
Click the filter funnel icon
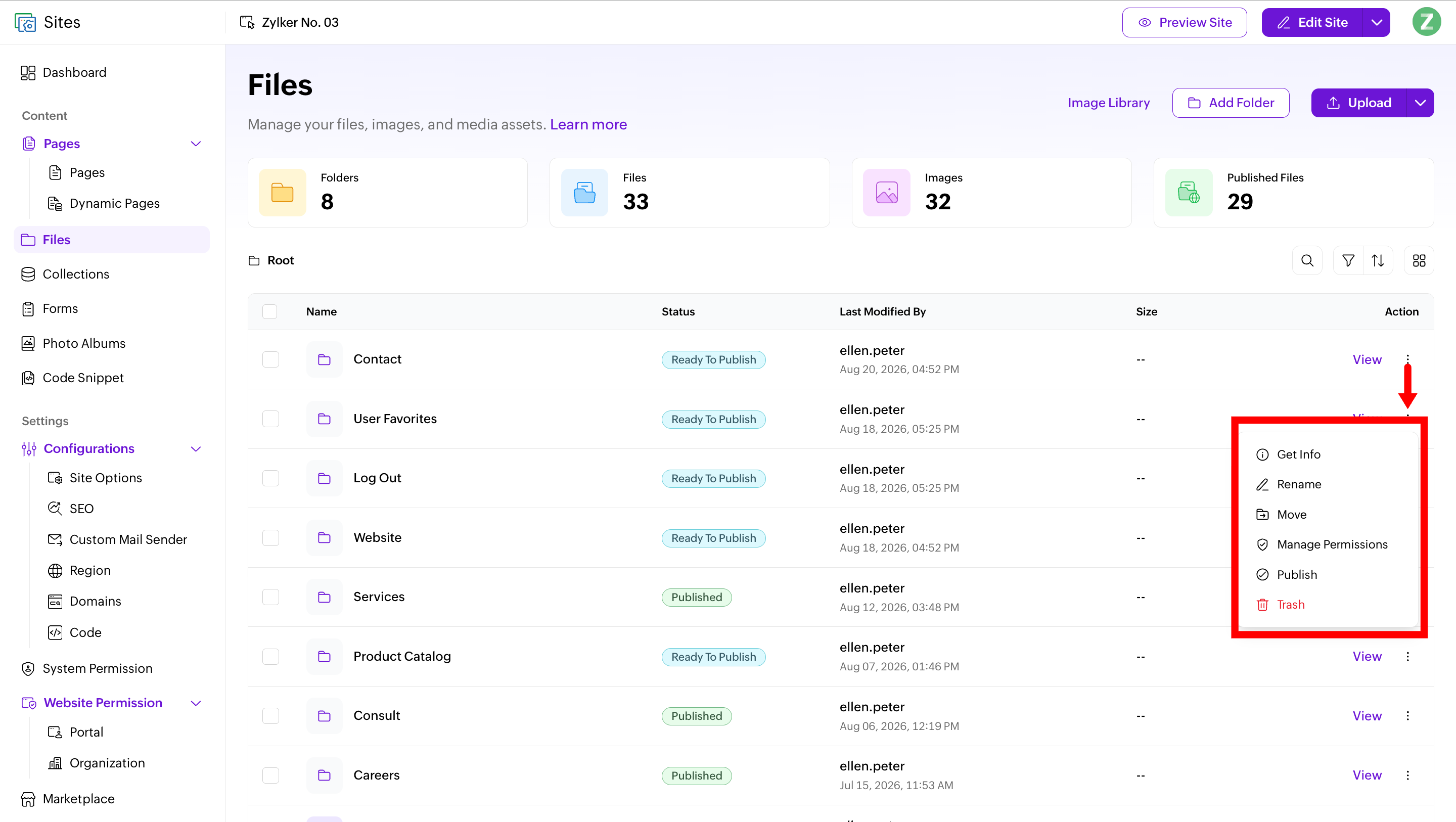click(x=1348, y=261)
